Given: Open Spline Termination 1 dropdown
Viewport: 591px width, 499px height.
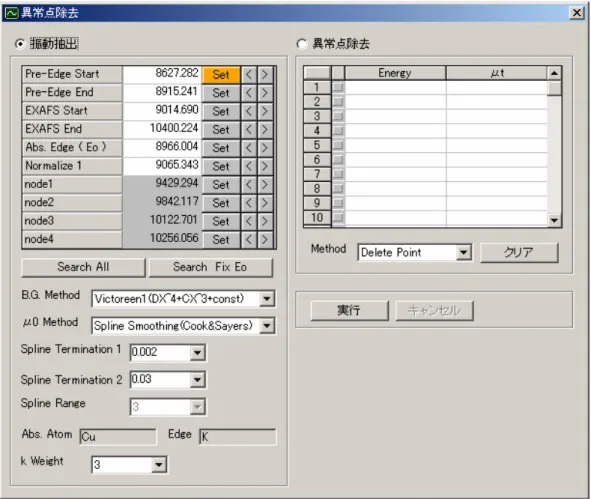Looking at the screenshot, I should click(x=197, y=353).
